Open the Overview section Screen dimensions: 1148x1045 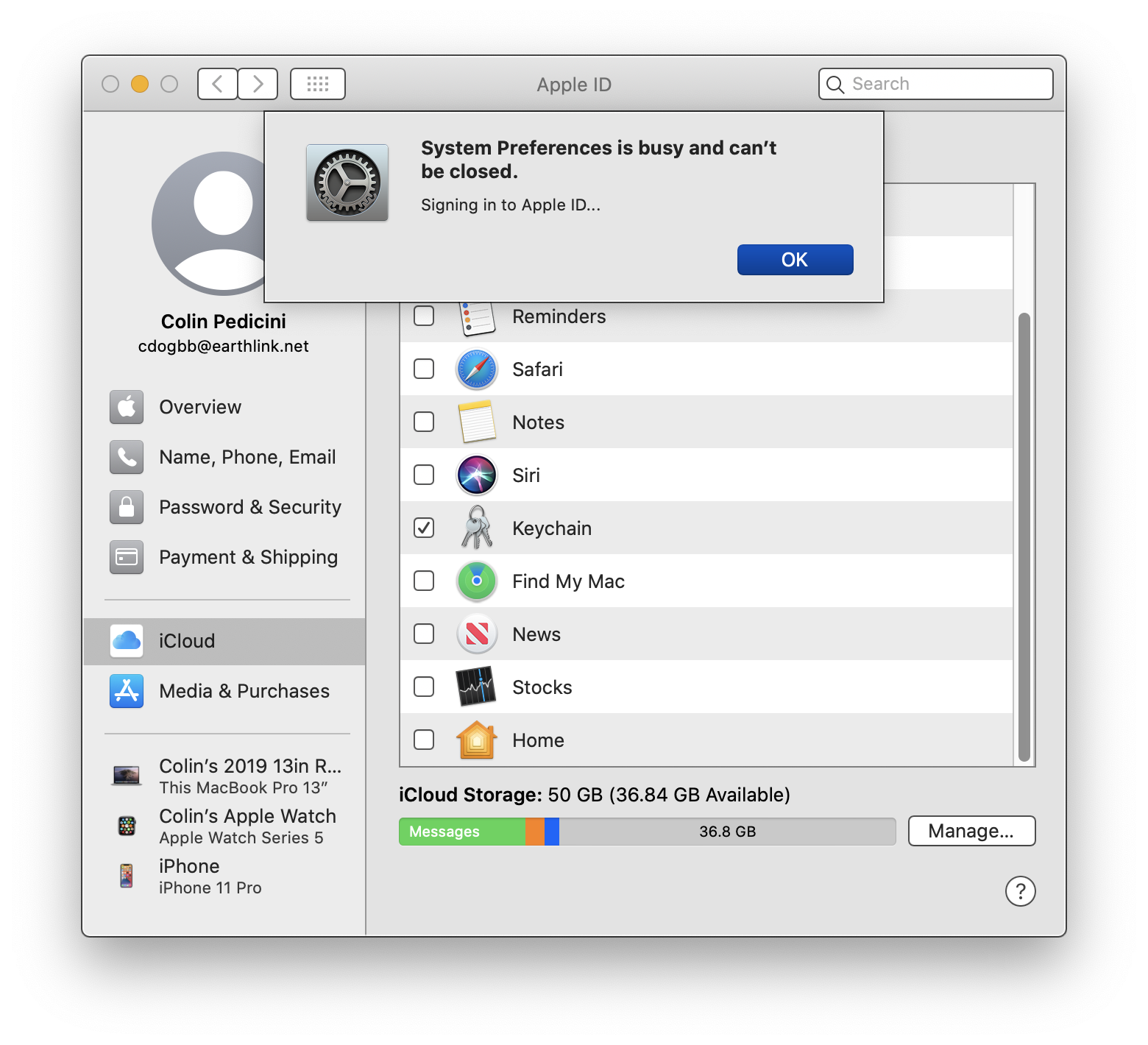[x=224, y=407]
